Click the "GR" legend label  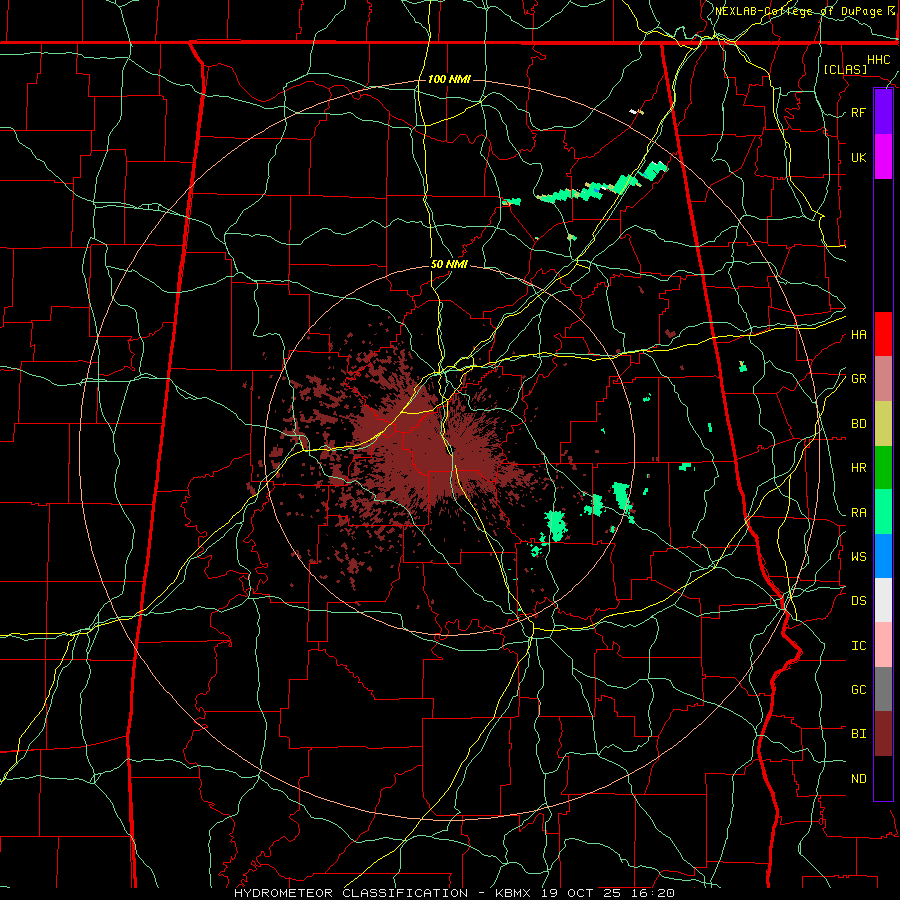point(858,379)
